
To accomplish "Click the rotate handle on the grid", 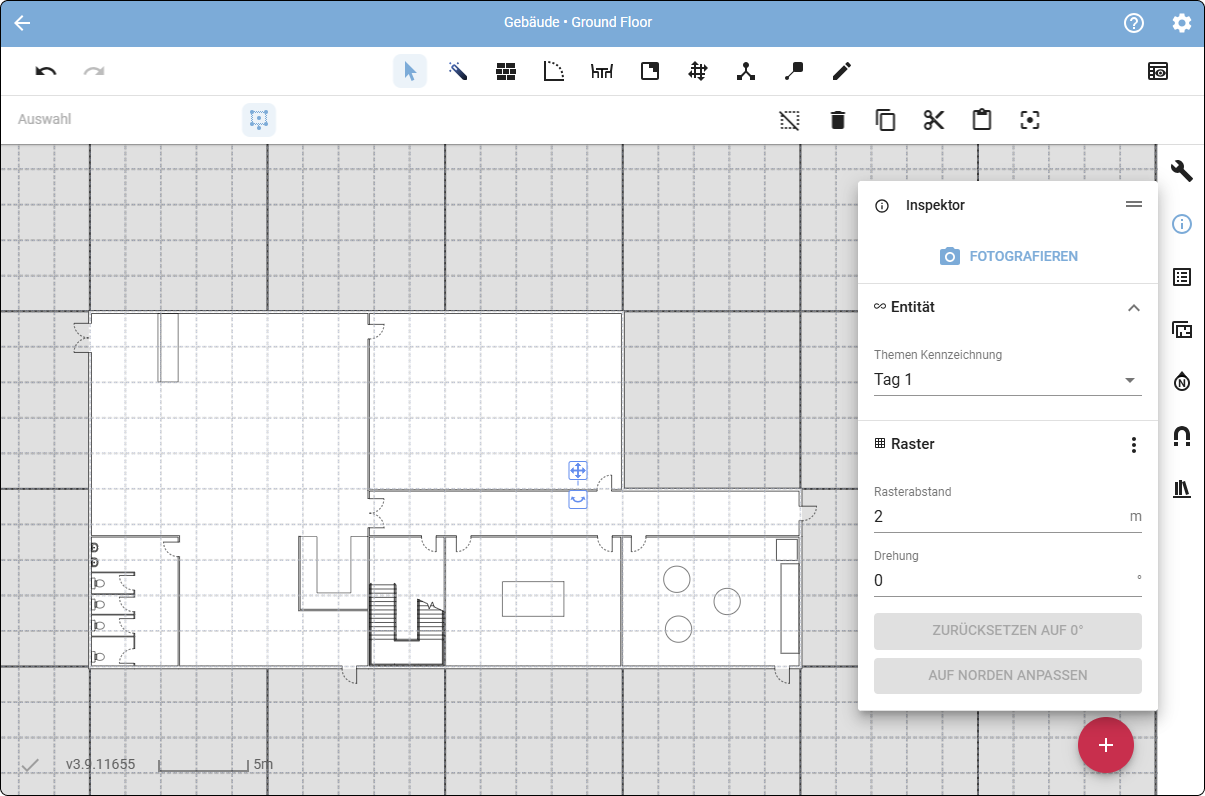I will click(x=577, y=498).
